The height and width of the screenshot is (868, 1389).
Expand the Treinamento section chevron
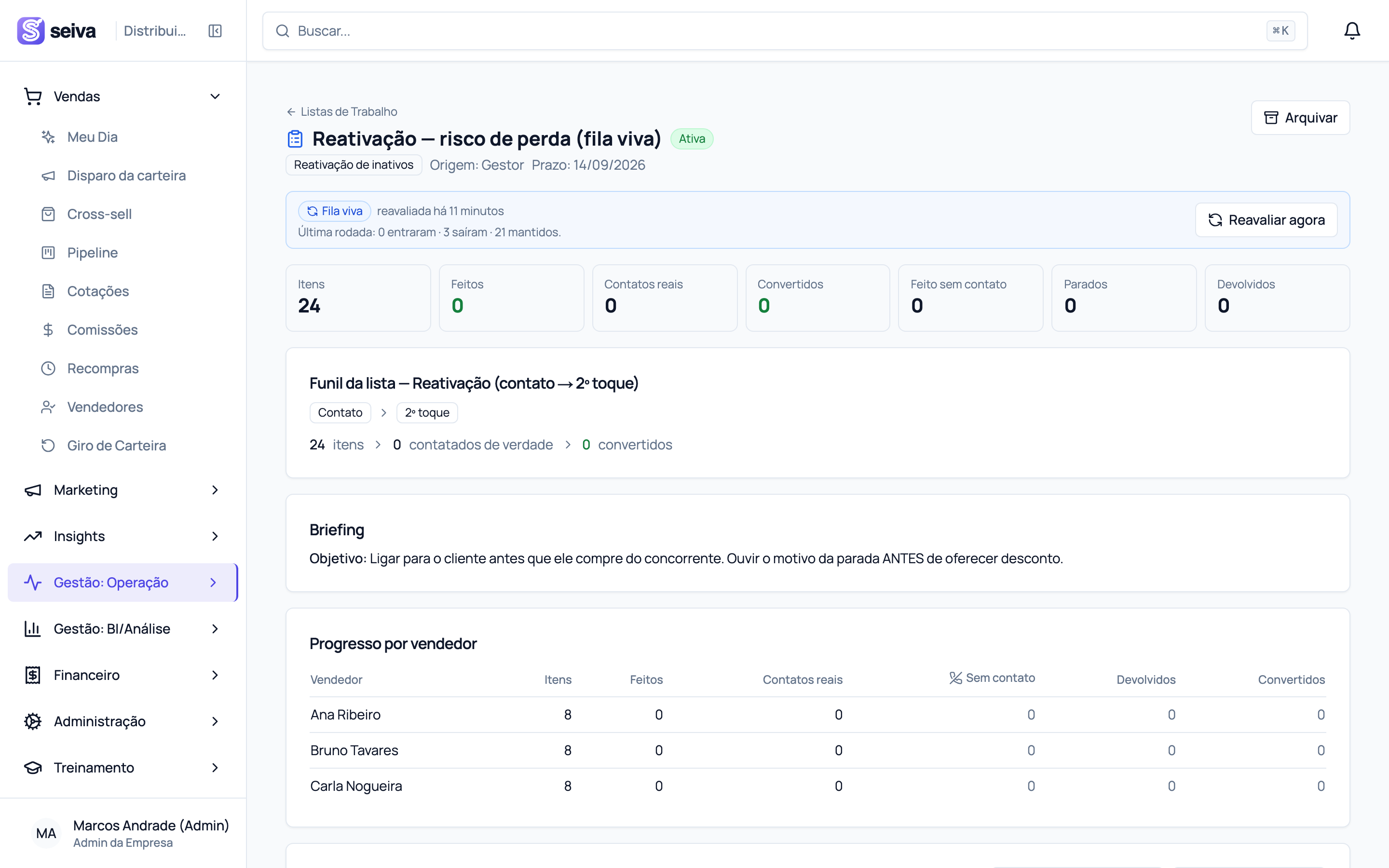tap(215, 768)
